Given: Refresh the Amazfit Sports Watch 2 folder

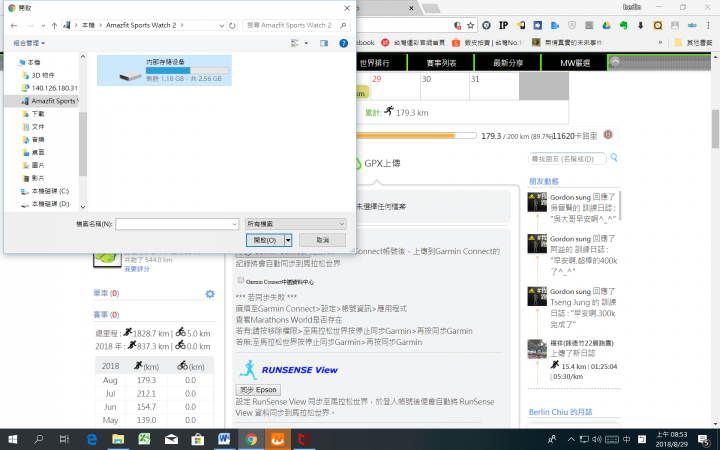Looking at the screenshot, I should [x=232, y=26].
